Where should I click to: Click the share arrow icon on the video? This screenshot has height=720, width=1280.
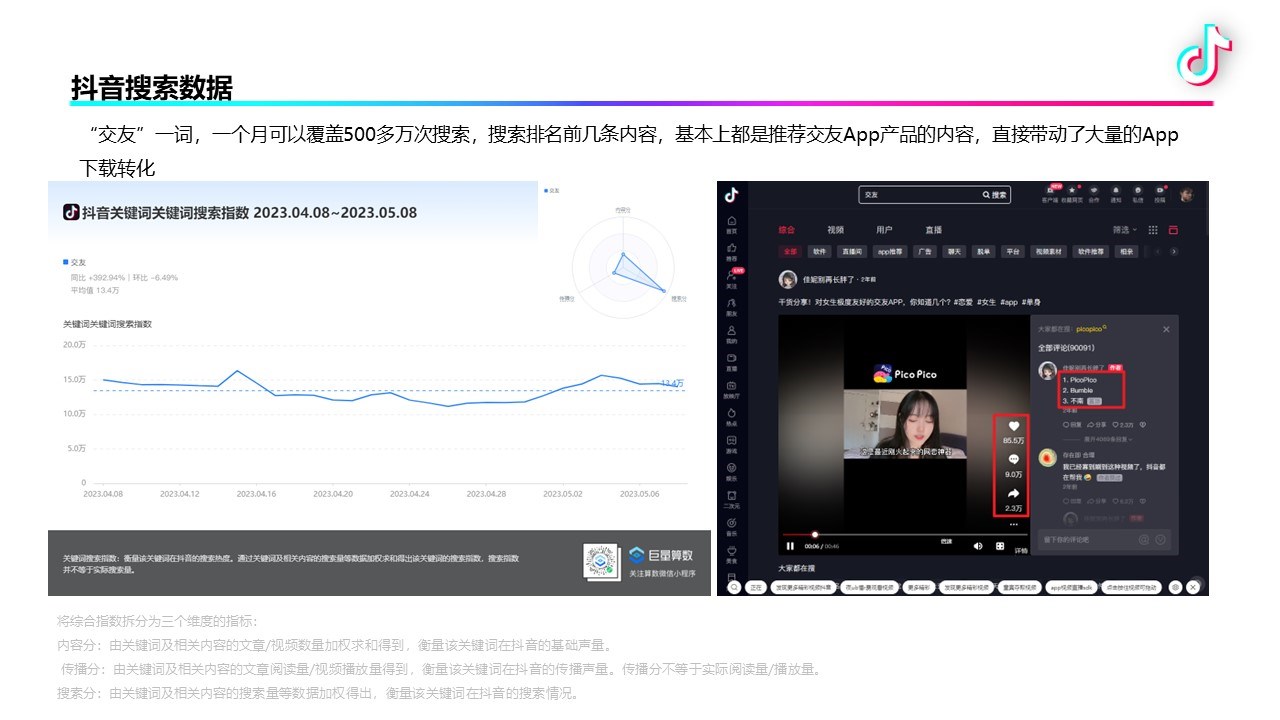pyautogui.click(x=1013, y=494)
